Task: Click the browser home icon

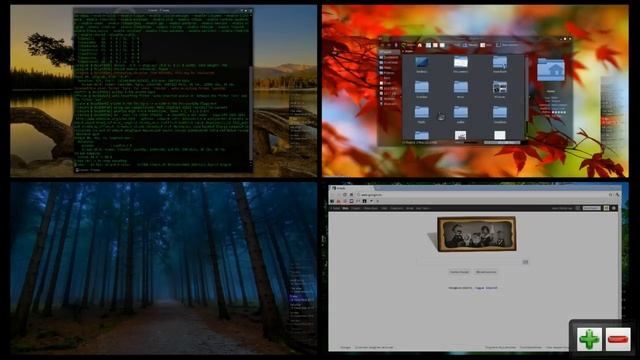Action: (351, 195)
